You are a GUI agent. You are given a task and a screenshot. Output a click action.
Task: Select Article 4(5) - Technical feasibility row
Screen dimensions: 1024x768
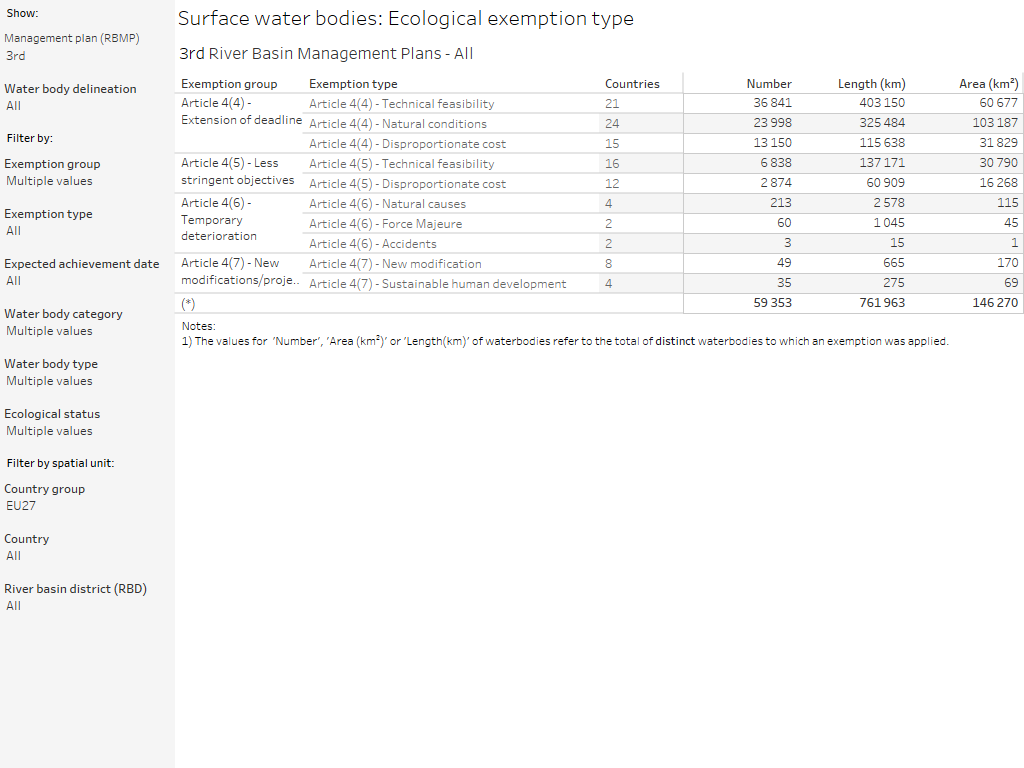(x=402, y=164)
